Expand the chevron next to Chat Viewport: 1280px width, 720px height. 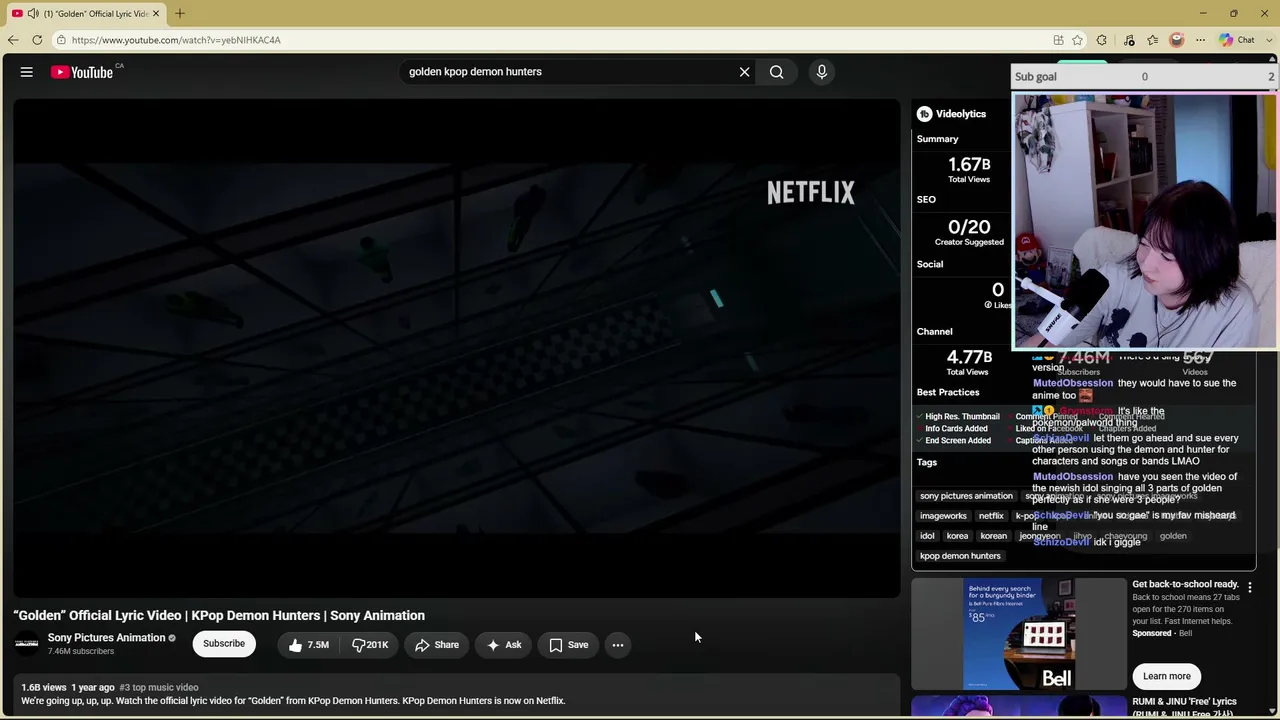[x=1269, y=40]
